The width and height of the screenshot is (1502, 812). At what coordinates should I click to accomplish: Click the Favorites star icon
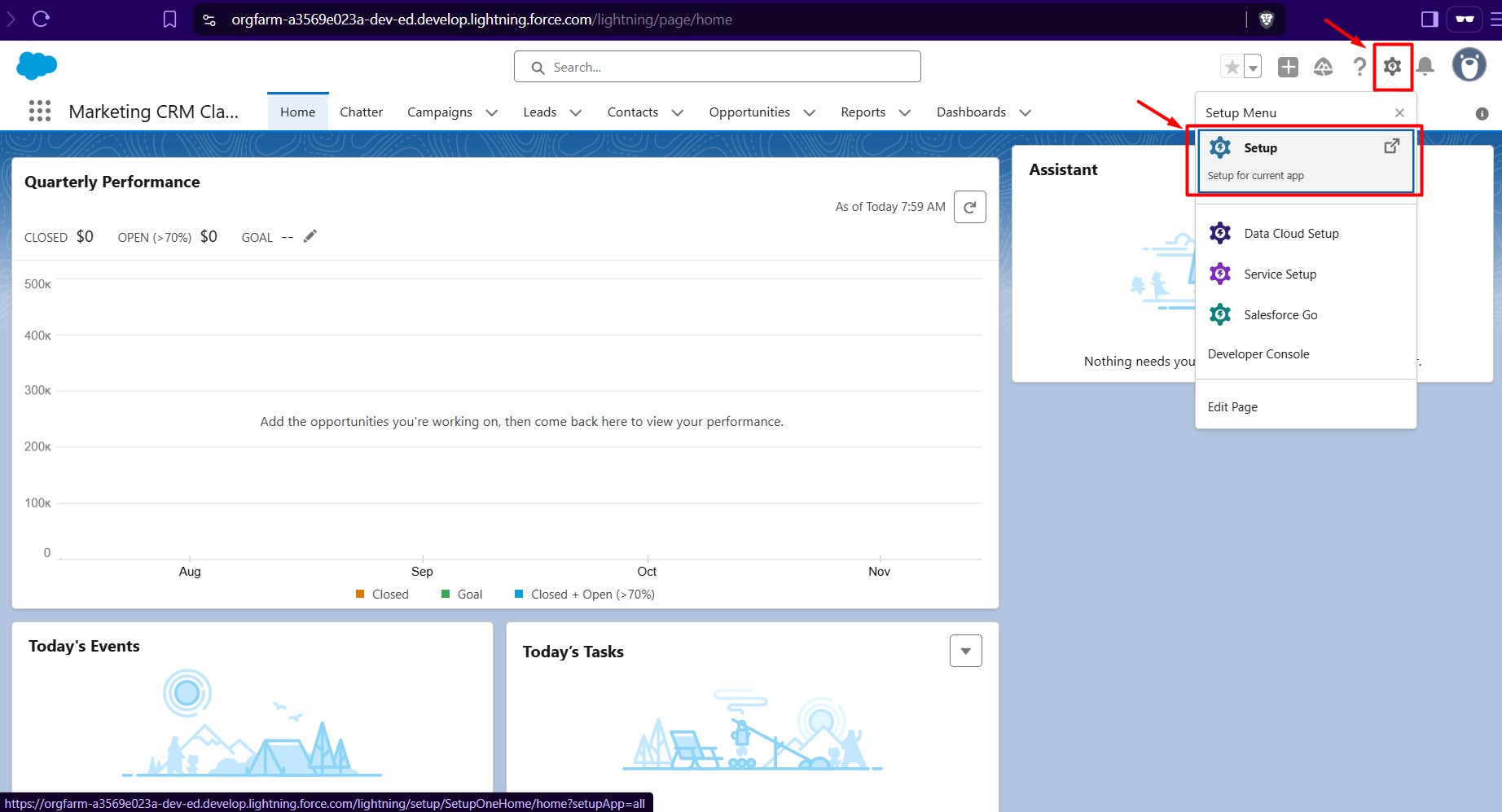[1230, 67]
